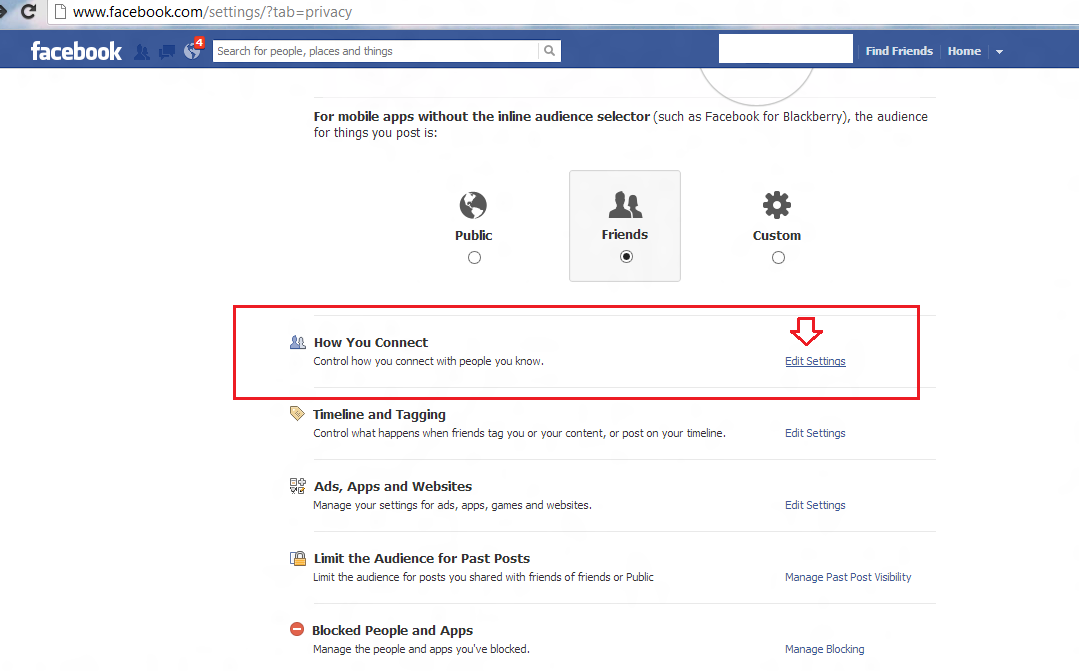Image resolution: width=1079 pixels, height=671 pixels.
Task: Click the Blocked People and Apps heading
Action: (392, 630)
